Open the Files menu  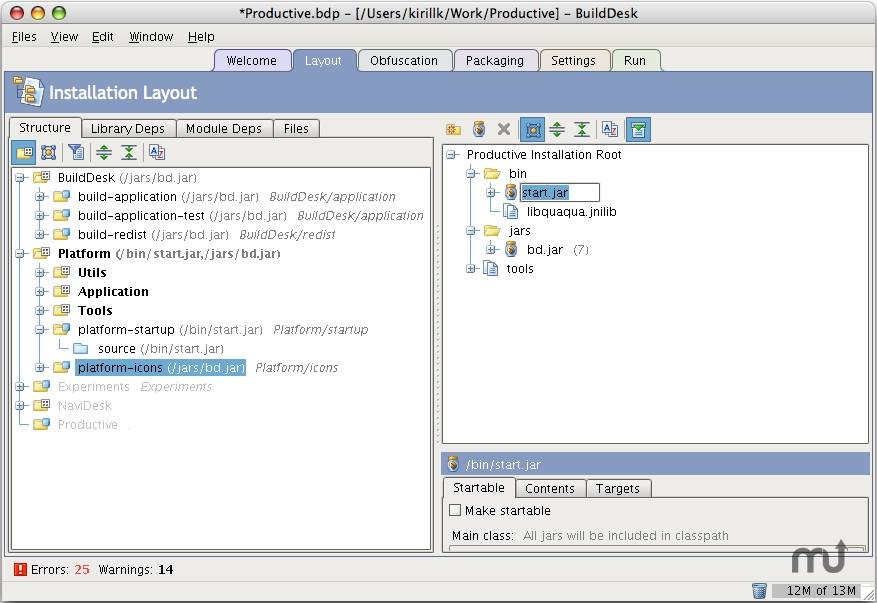click(24, 37)
